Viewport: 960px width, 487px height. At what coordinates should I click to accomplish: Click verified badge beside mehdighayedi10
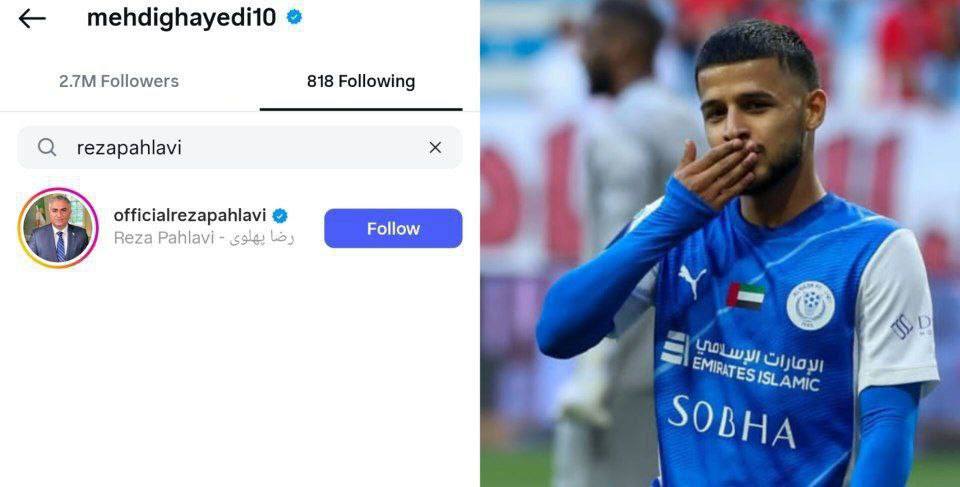tap(294, 17)
